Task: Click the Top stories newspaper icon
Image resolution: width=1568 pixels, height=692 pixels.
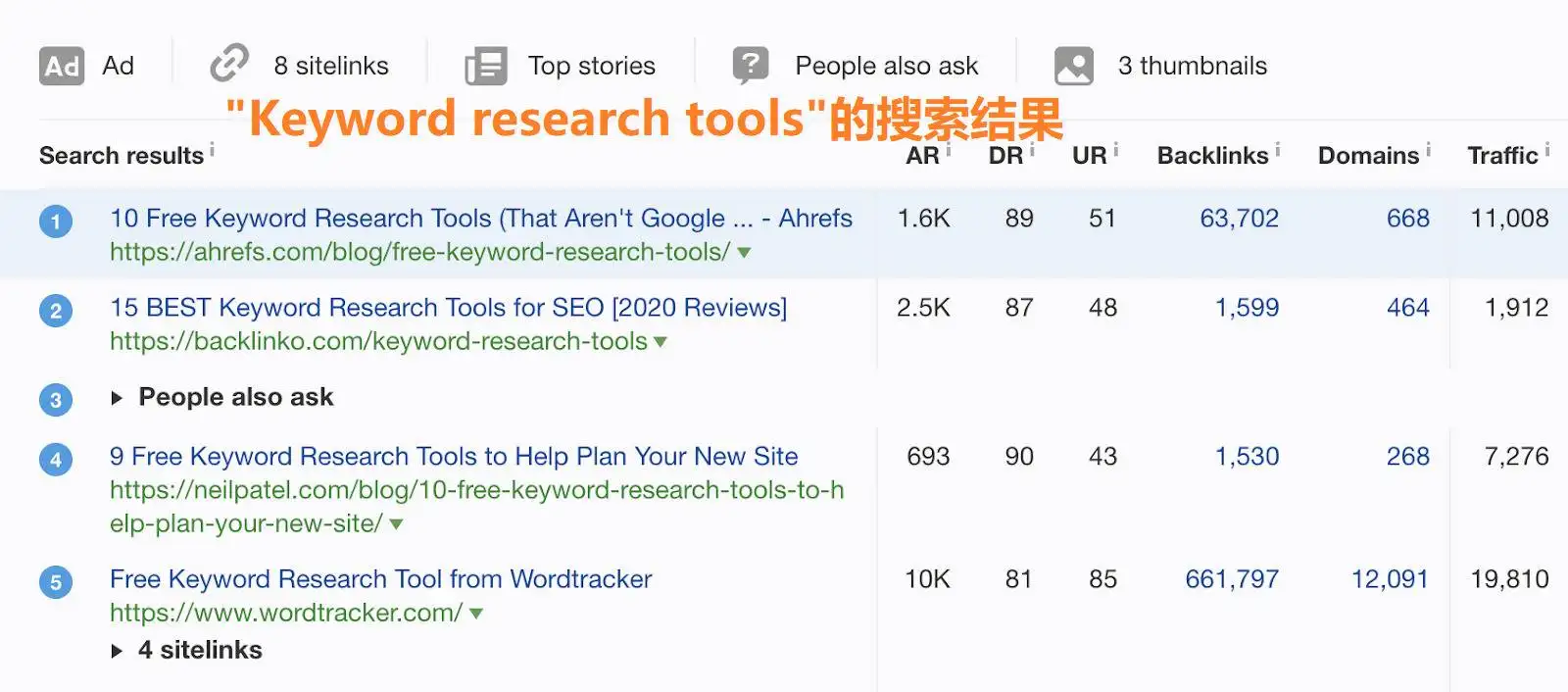Action: tap(485, 67)
